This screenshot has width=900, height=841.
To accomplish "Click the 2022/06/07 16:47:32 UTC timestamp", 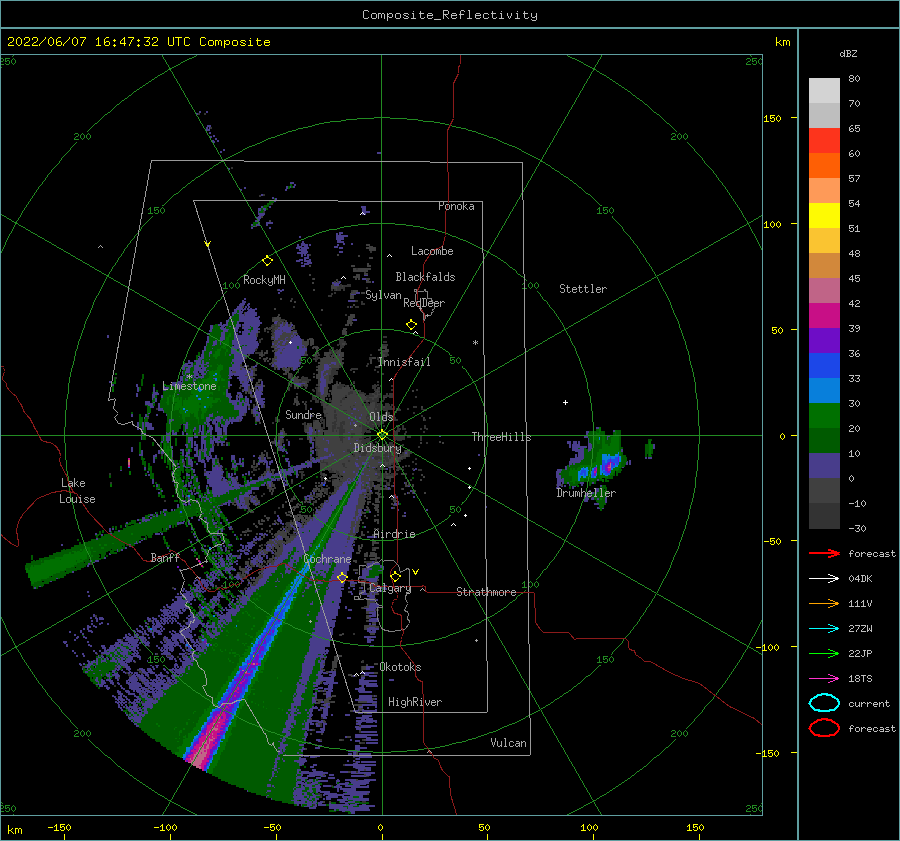I will pos(139,42).
